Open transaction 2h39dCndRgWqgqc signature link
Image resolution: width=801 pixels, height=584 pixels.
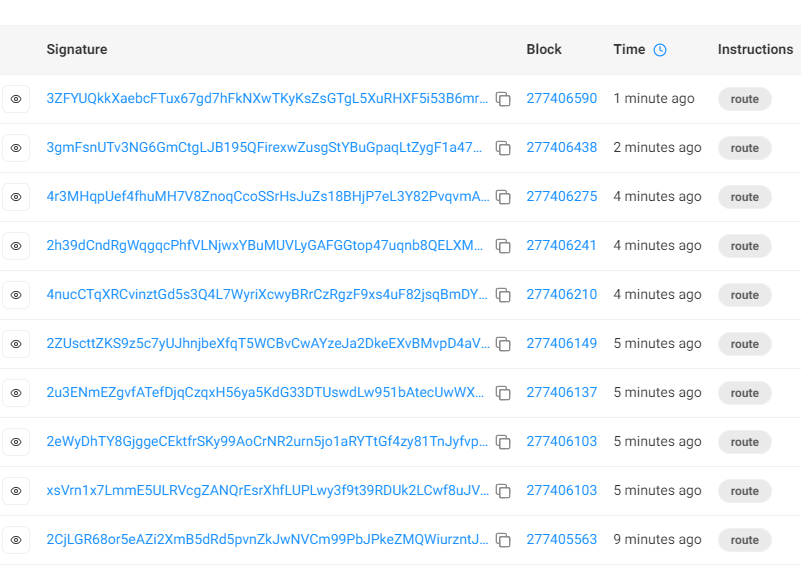coord(265,245)
